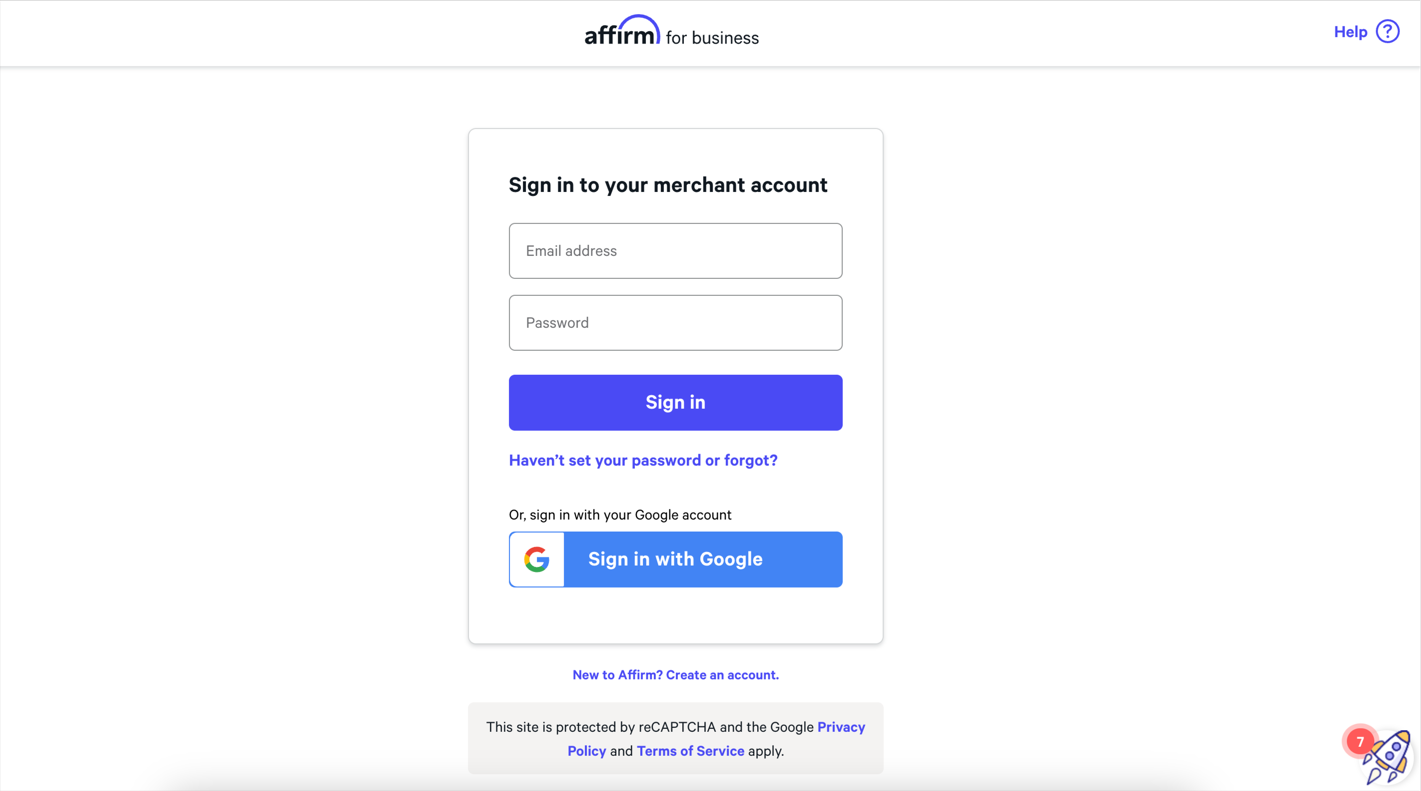The image size is (1421, 791).
Task: Open the 'New to Affirm? Create an account' link
Action: pyautogui.click(x=675, y=675)
